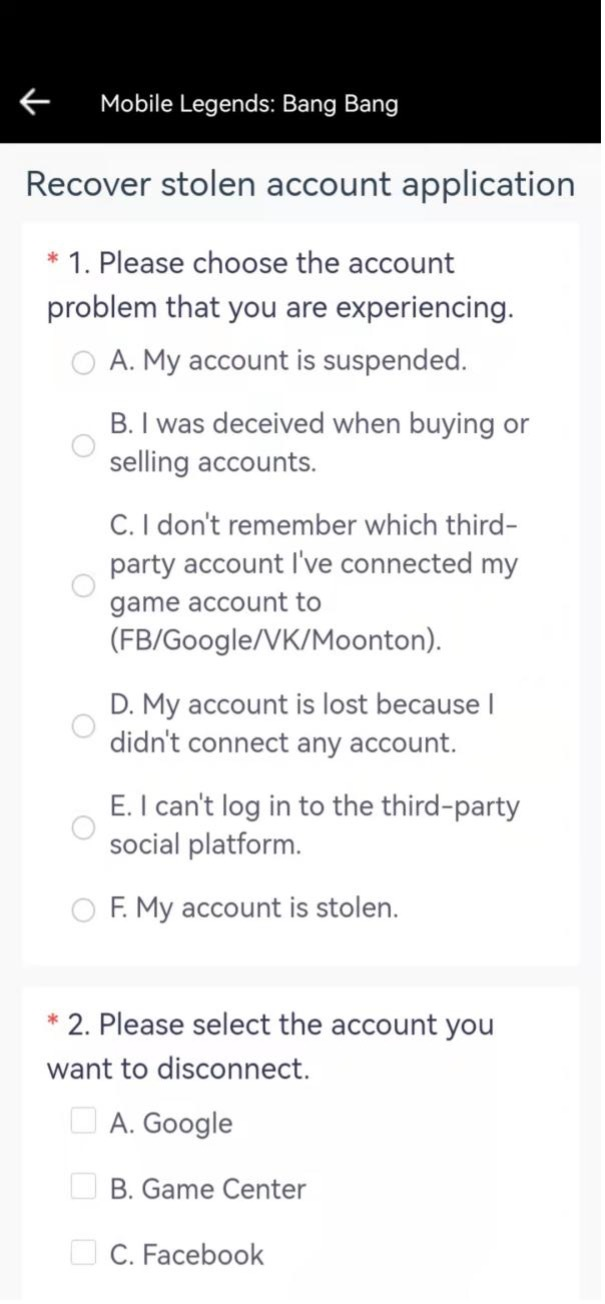The height and width of the screenshot is (1304, 605).
Task: Select radio for can't log in third-party platform
Action: pos(83,826)
